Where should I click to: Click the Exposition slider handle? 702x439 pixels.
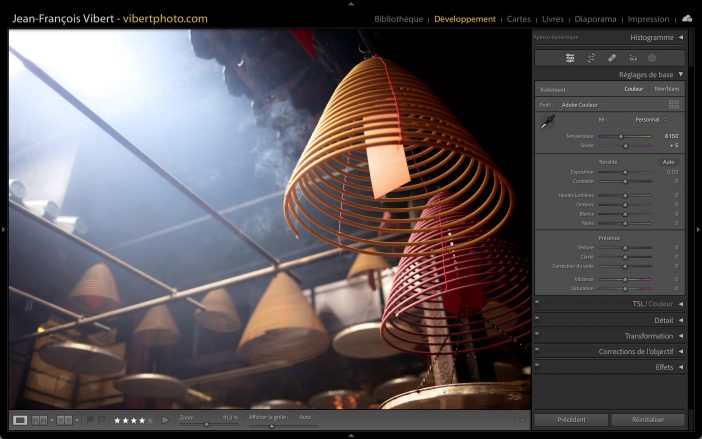pos(625,172)
